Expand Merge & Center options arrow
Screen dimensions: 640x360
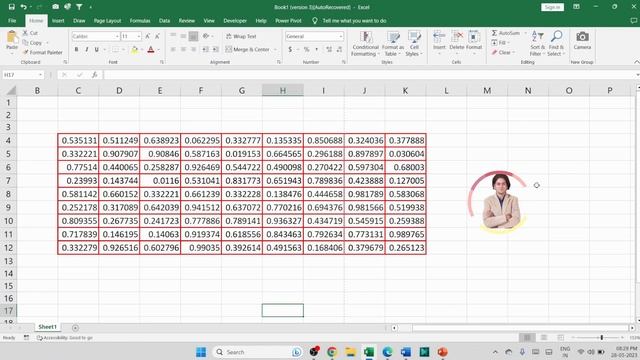[275, 49]
